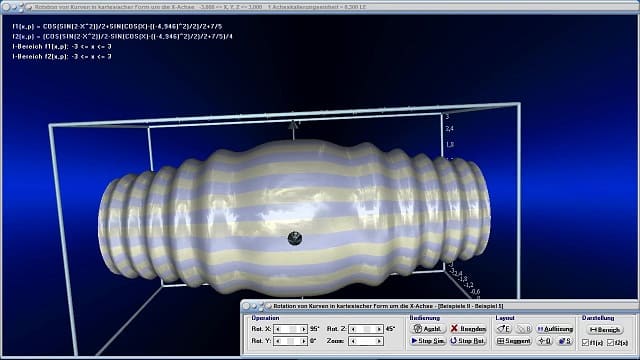Click the Stop Sim. button
This screenshot has height=360, width=640.
point(427,340)
